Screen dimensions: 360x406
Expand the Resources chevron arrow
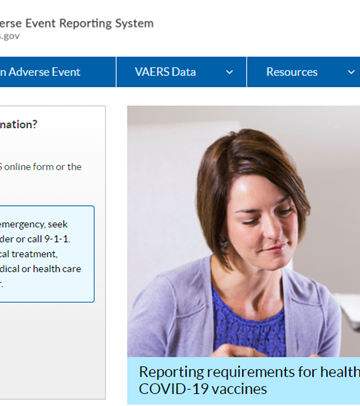[x=351, y=72]
